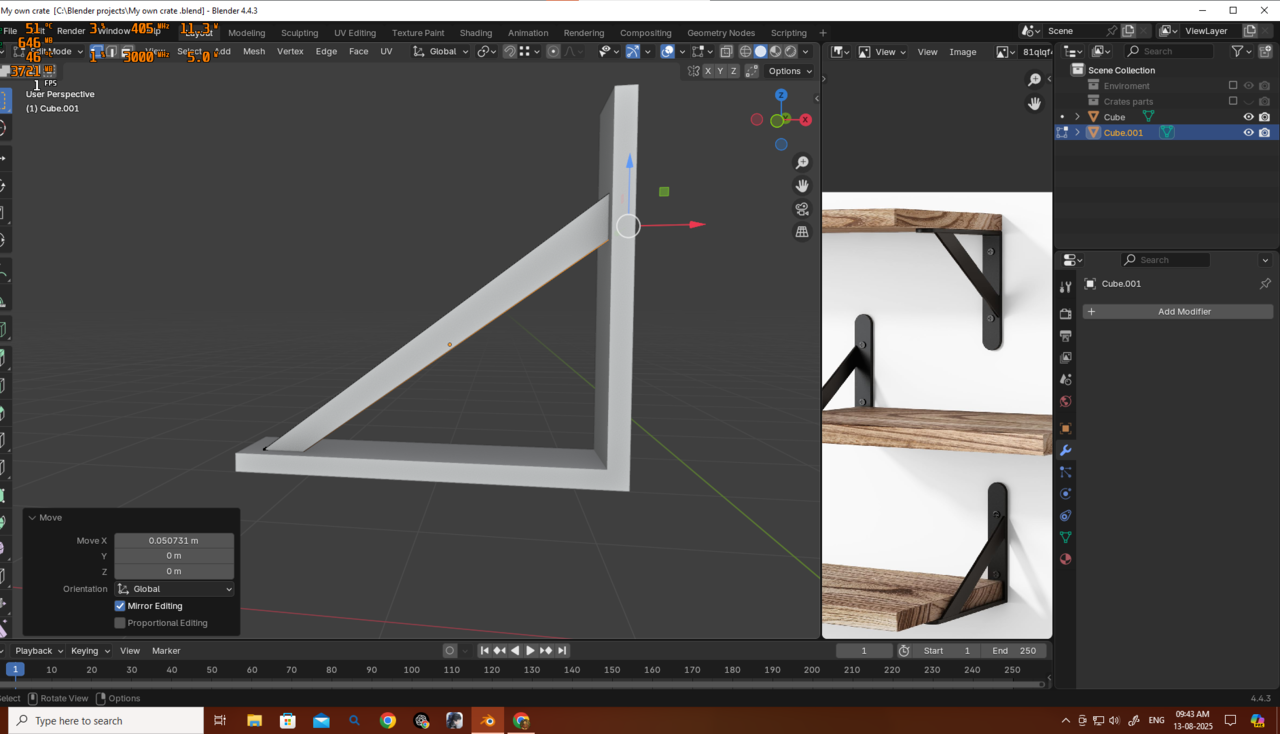Viewport: 1280px width, 734px height.
Task: Hide the Cube object in viewport
Action: click(1248, 117)
